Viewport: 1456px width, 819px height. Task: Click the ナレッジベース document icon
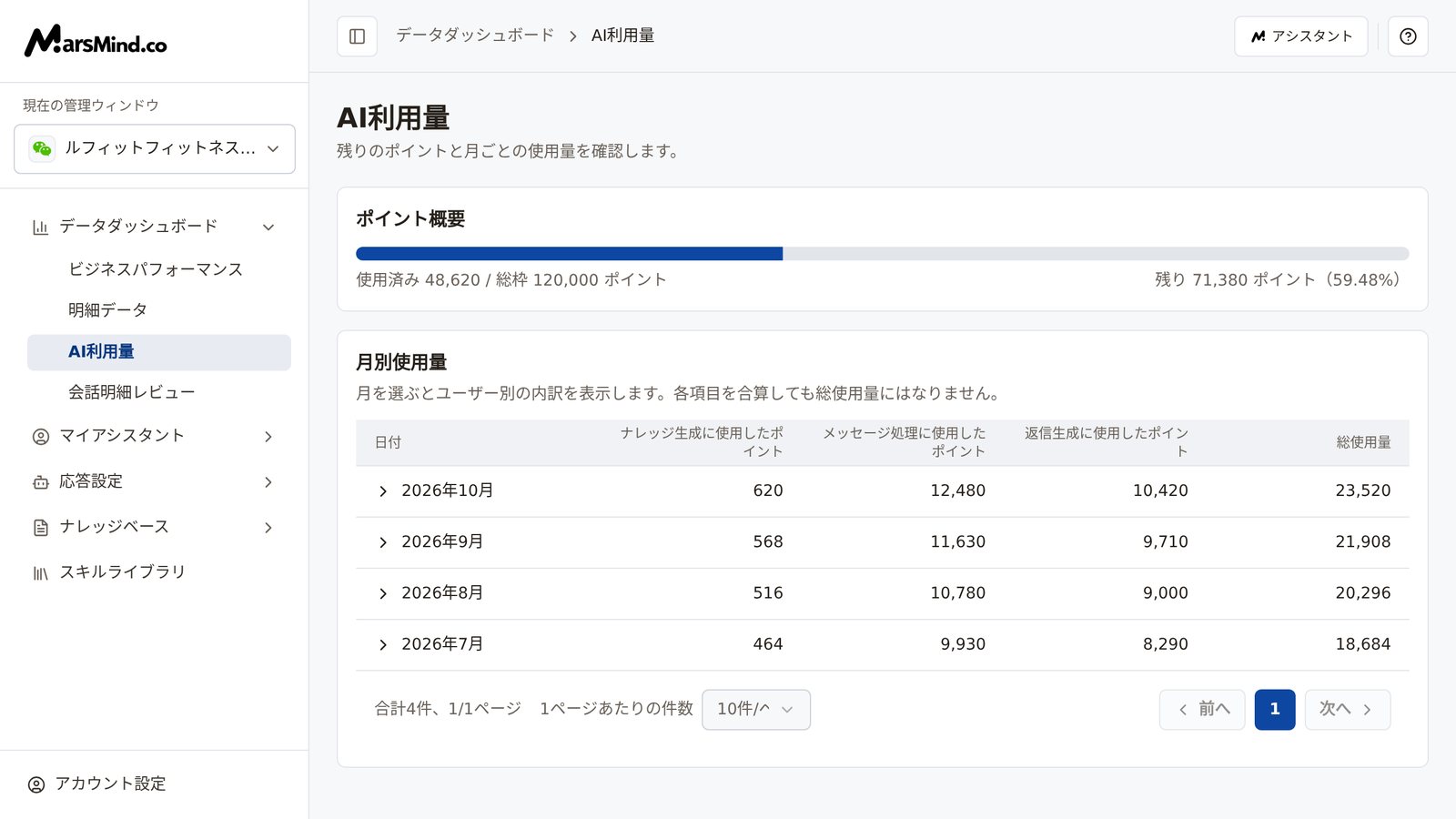(x=40, y=528)
